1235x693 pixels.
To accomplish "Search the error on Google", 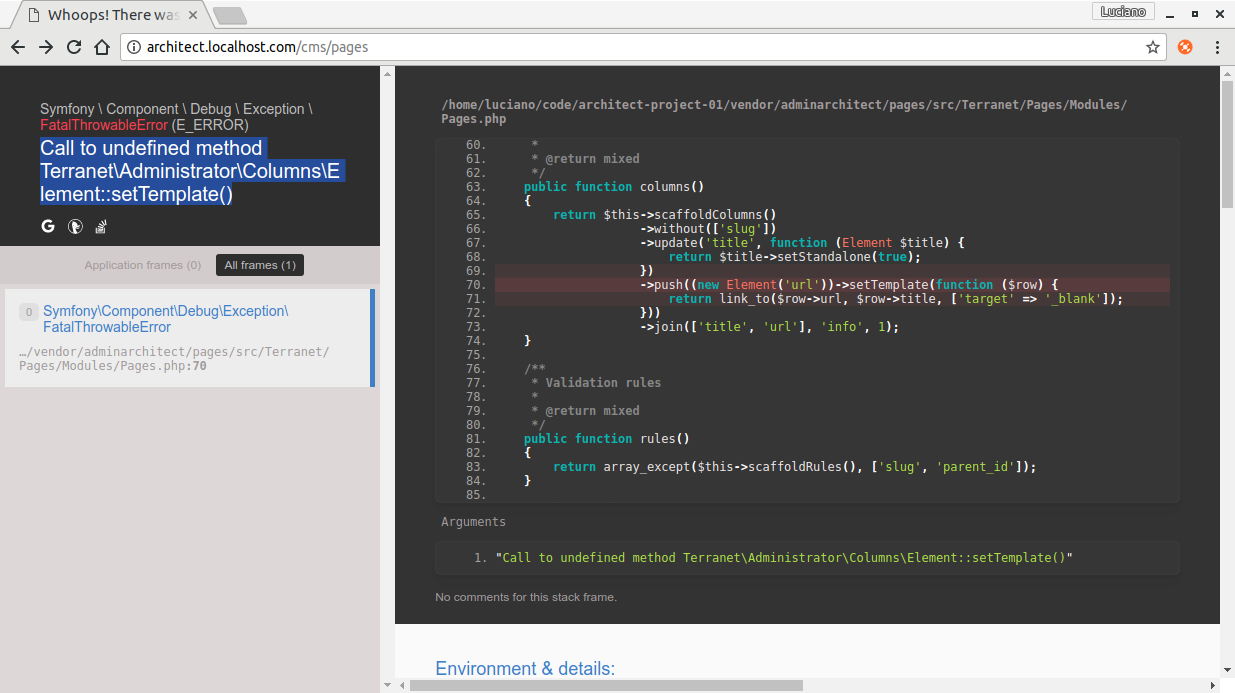I will click(x=47, y=226).
